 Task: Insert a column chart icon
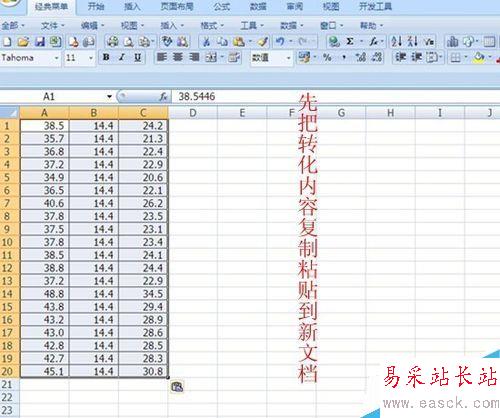452,42
